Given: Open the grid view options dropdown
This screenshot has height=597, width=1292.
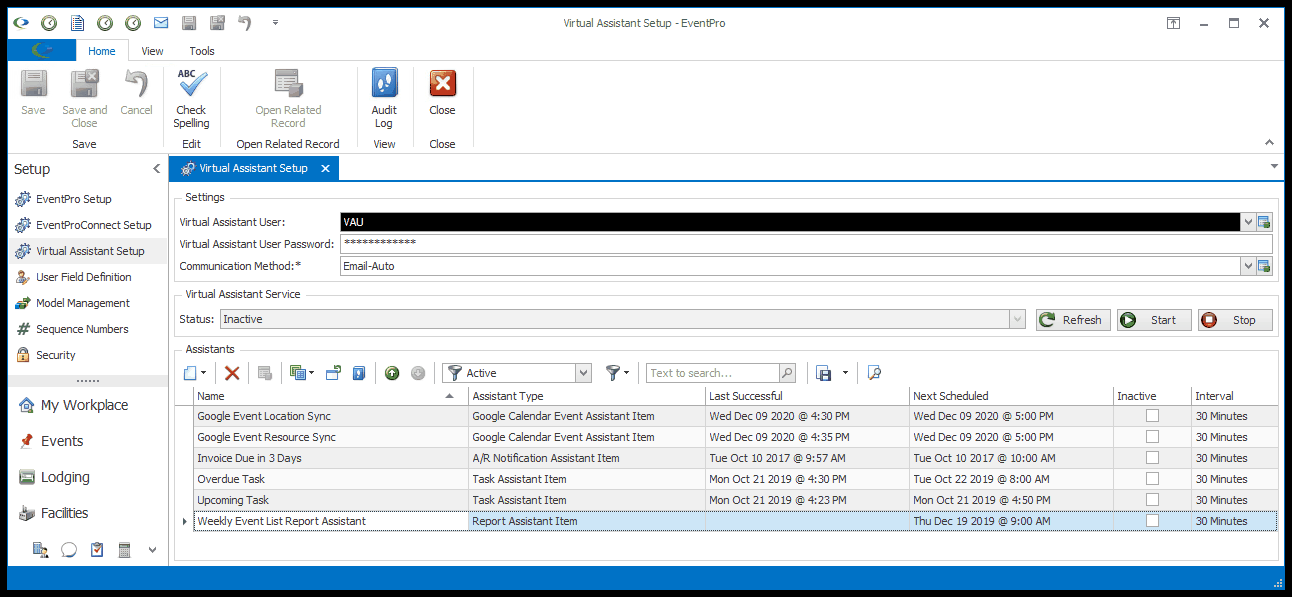Looking at the screenshot, I should (x=311, y=374).
